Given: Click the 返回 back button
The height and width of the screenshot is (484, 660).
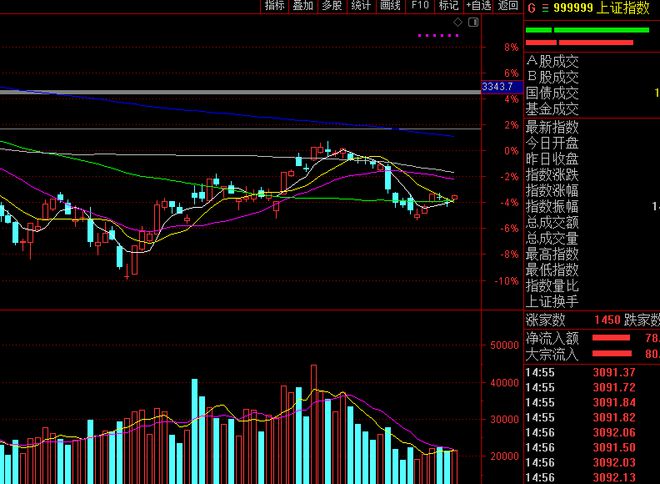Looking at the screenshot, I should [508, 6].
